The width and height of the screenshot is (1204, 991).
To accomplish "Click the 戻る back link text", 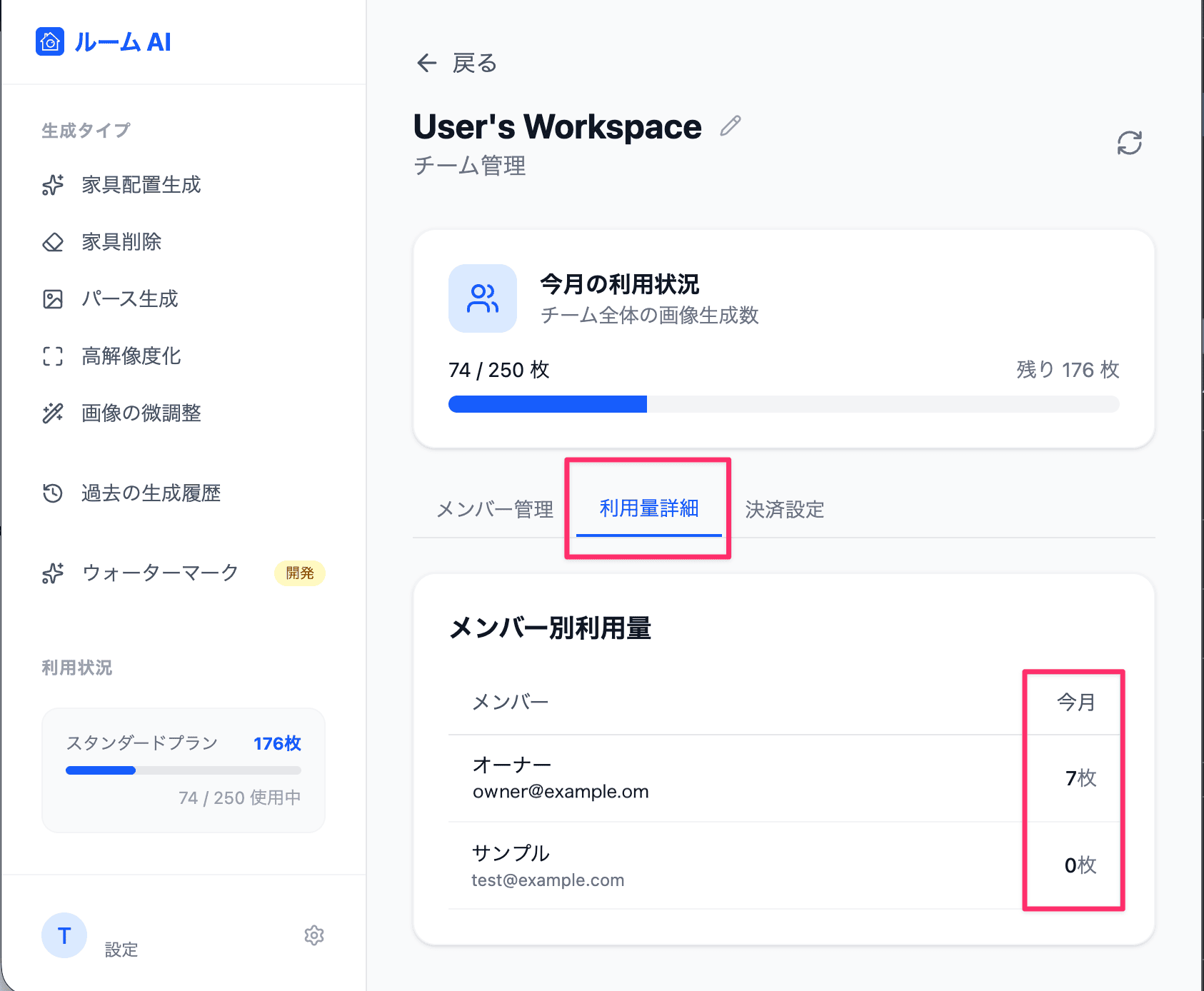I will (x=475, y=64).
